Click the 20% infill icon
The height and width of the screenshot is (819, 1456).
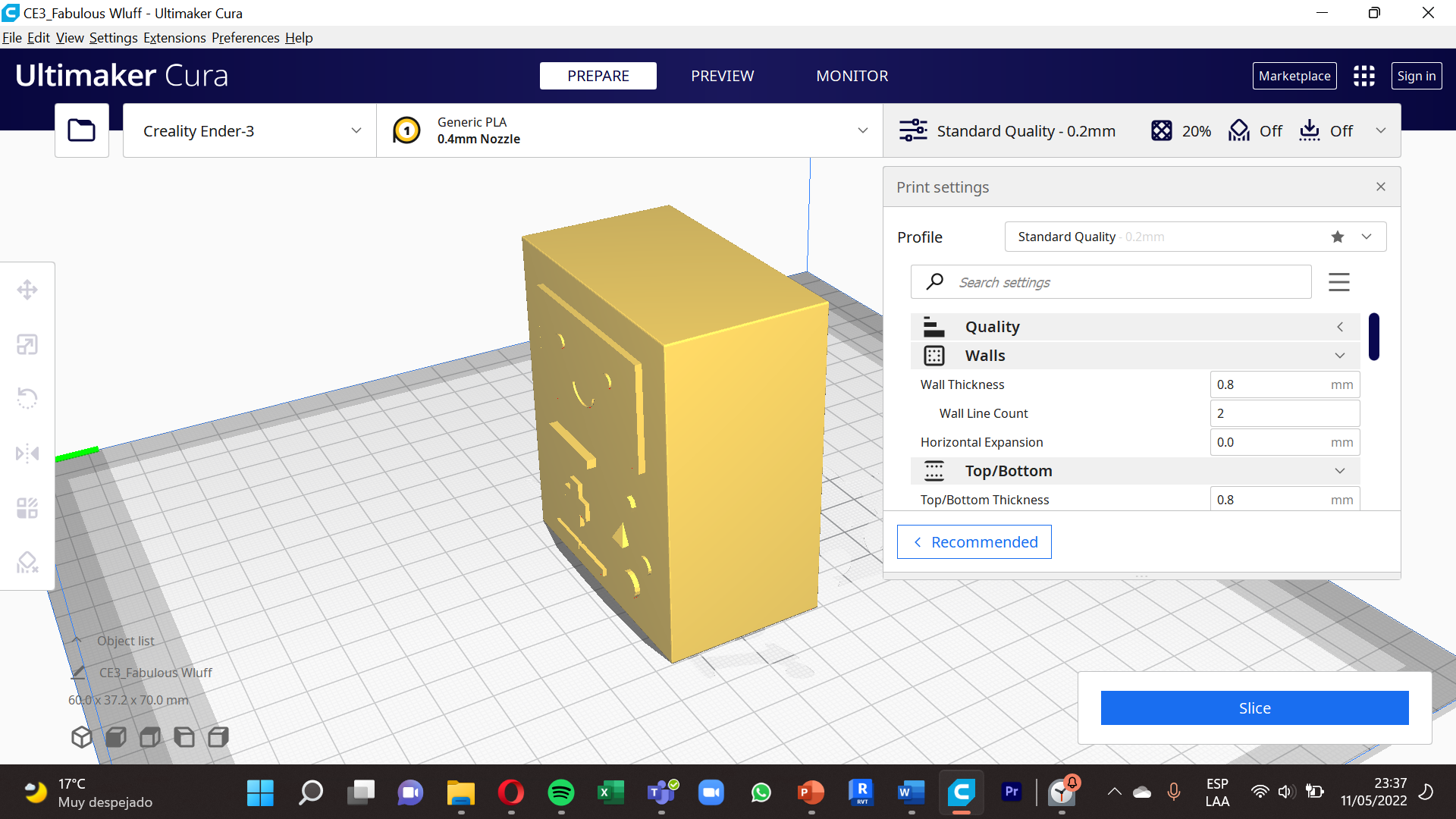(1162, 130)
